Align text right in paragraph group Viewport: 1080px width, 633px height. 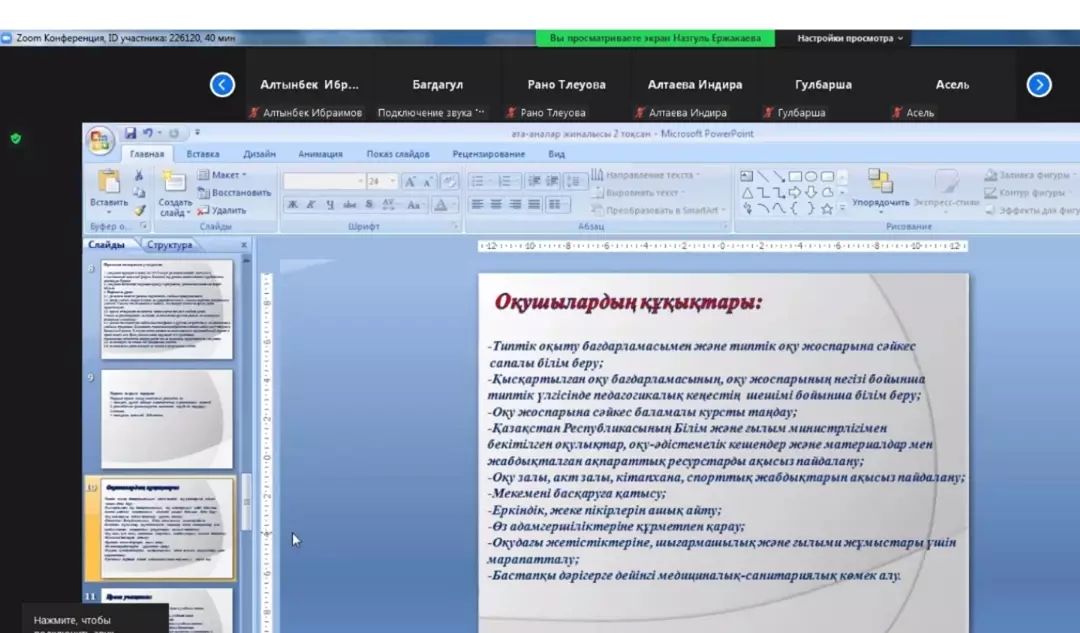pos(515,205)
